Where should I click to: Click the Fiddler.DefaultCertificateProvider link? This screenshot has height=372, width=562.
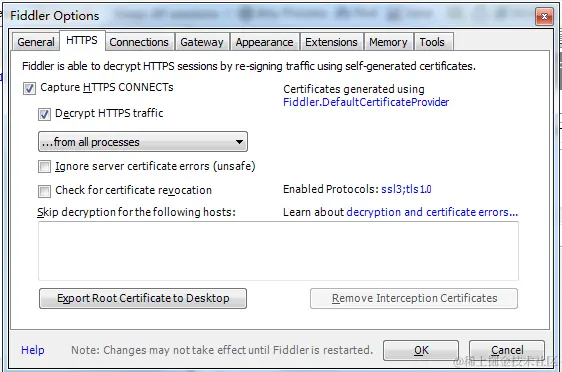pyautogui.click(x=366, y=102)
